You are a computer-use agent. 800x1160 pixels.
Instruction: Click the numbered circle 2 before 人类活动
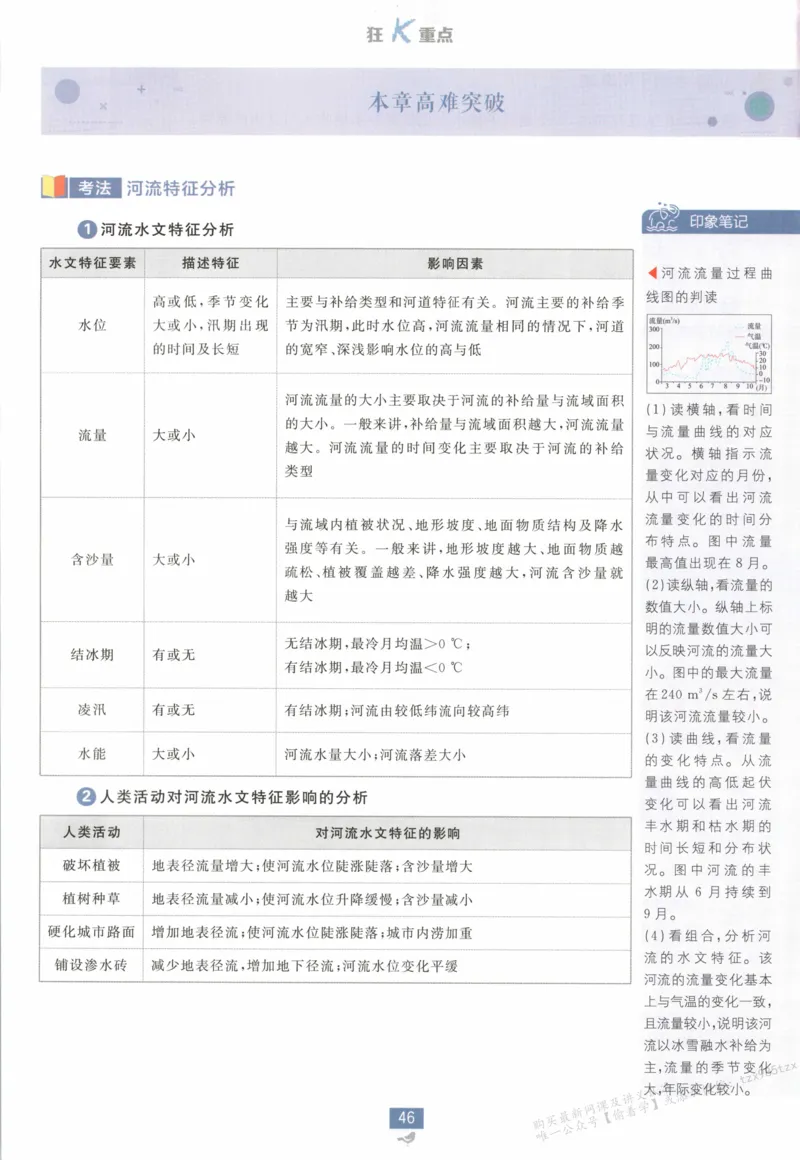click(x=86, y=797)
